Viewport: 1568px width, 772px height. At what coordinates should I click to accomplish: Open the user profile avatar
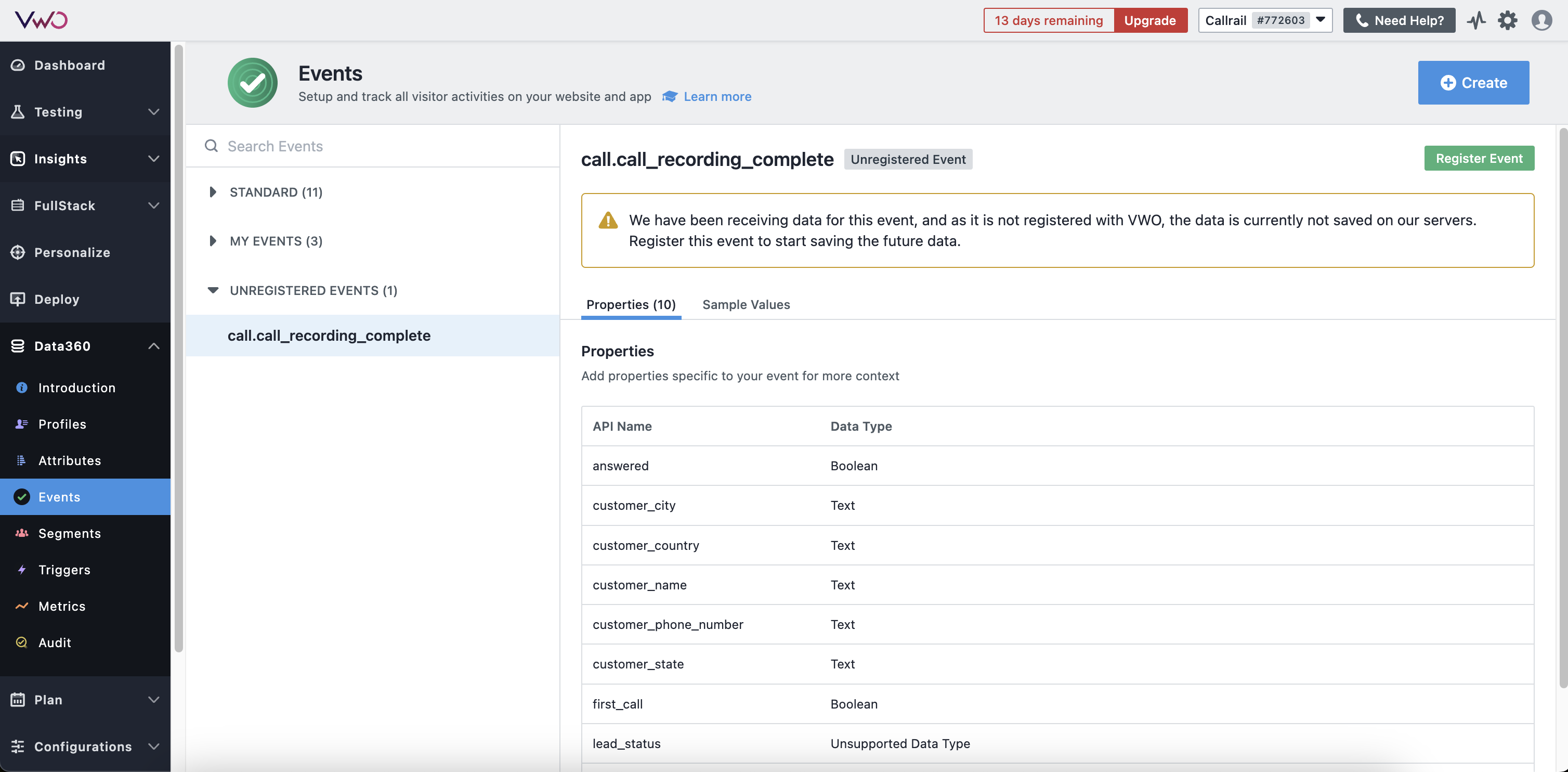[1540, 20]
